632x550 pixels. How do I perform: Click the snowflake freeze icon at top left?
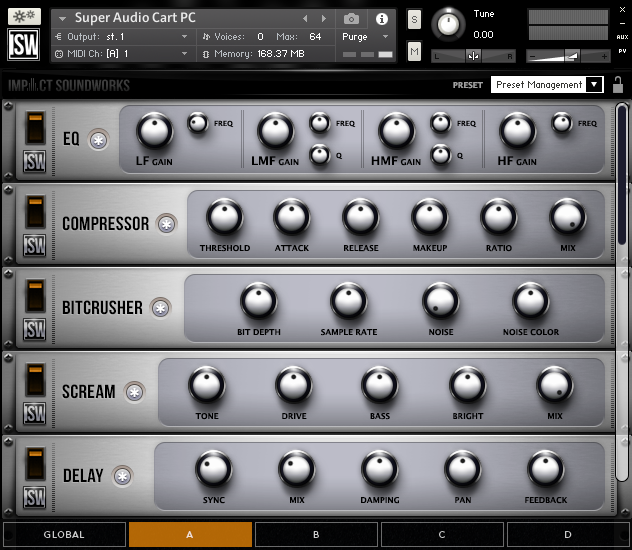(x=24, y=17)
